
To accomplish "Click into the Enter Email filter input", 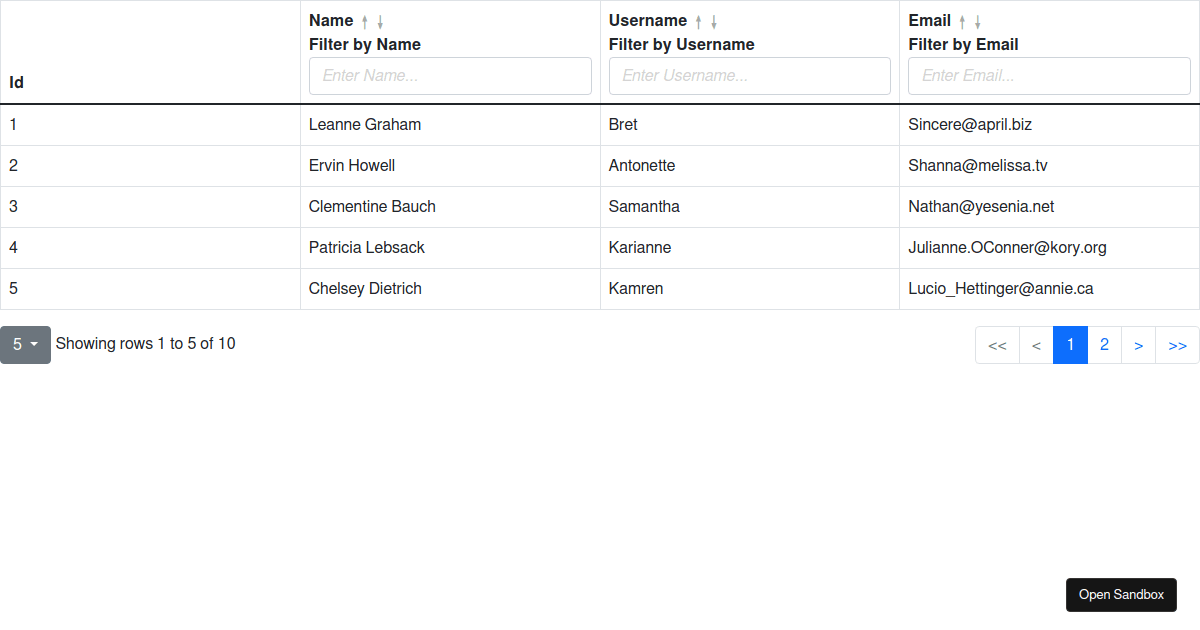I will tap(1049, 76).
